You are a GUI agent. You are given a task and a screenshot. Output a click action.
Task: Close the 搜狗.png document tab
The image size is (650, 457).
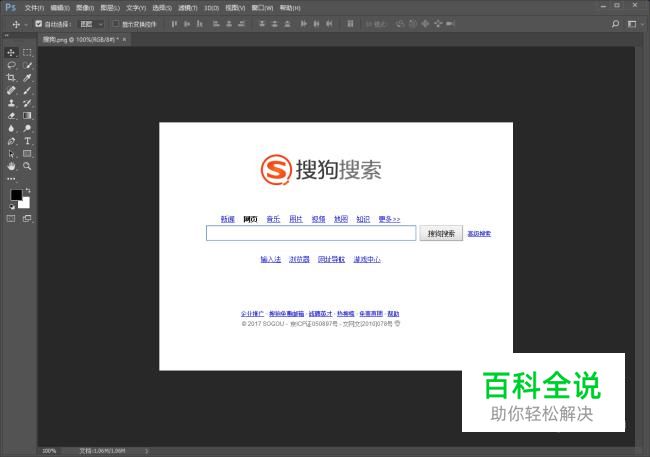pyautogui.click(x=124, y=39)
